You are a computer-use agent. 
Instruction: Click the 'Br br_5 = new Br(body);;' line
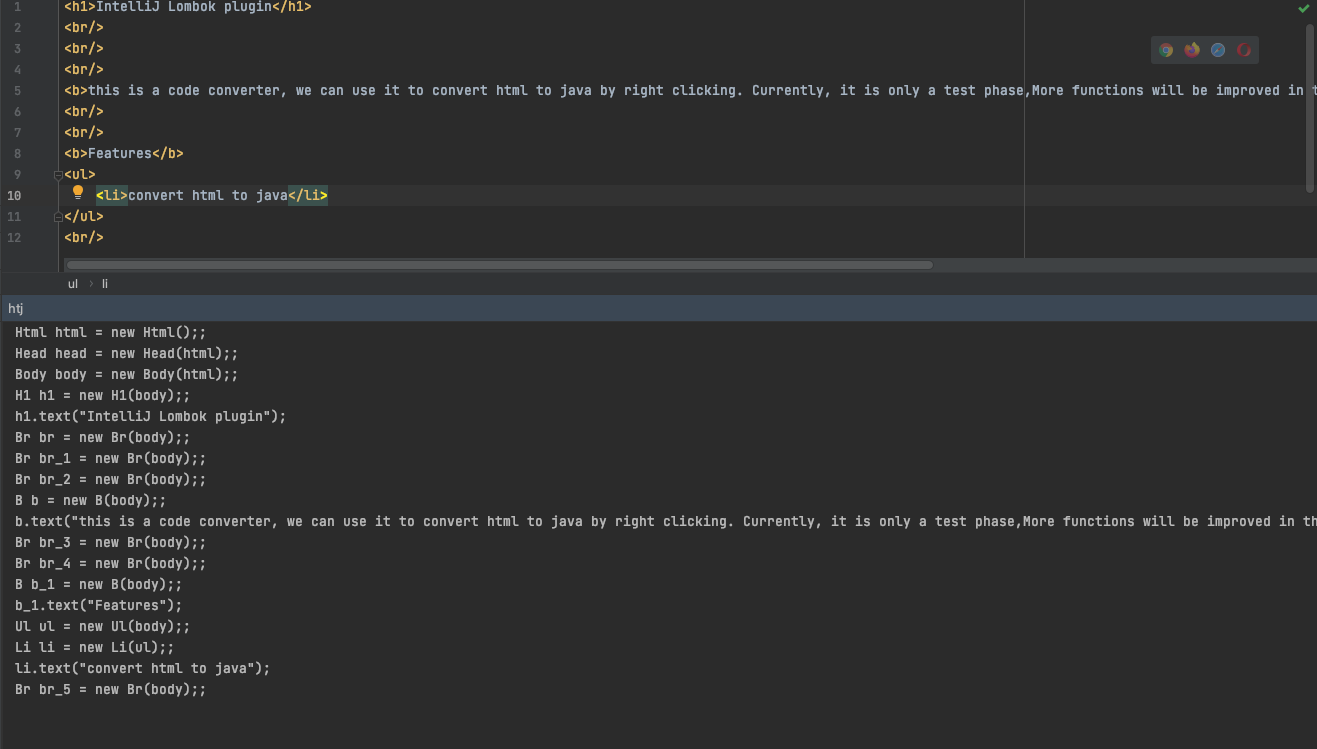tap(111, 690)
